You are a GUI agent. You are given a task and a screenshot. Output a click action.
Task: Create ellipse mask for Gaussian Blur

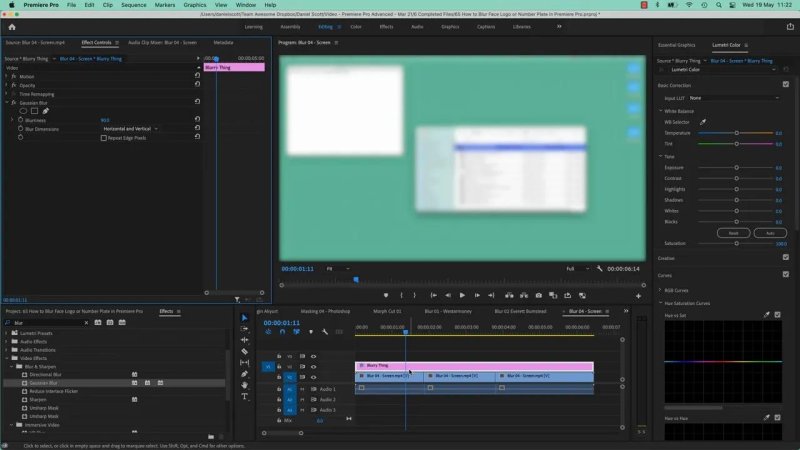(23, 111)
